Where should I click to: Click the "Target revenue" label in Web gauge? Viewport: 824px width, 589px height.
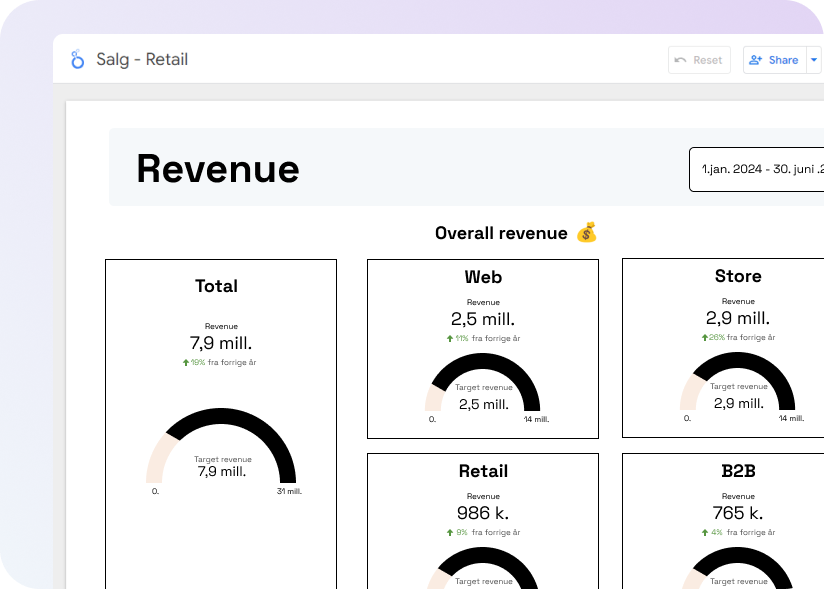pyautogui.click(x=484, y=388)
